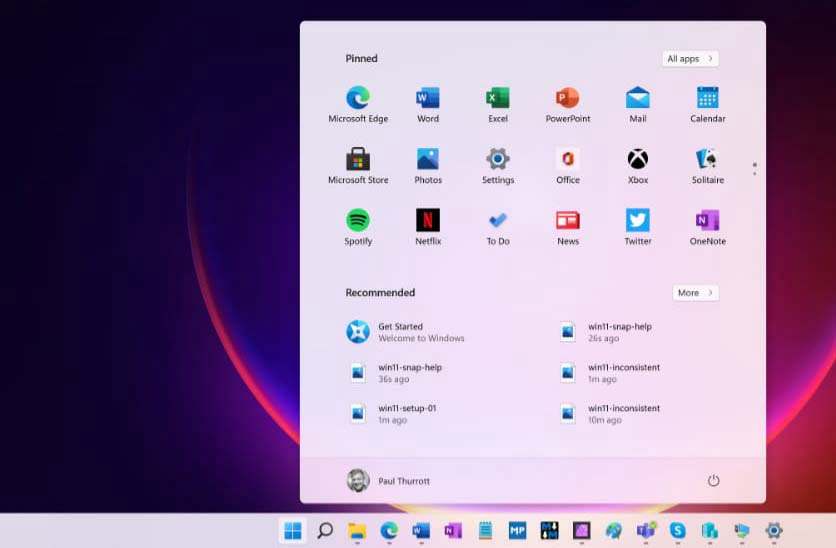The height and width of the screenshot is (548, 836).
Task: Open the pinned Netflix app
Action: [428, 227]
